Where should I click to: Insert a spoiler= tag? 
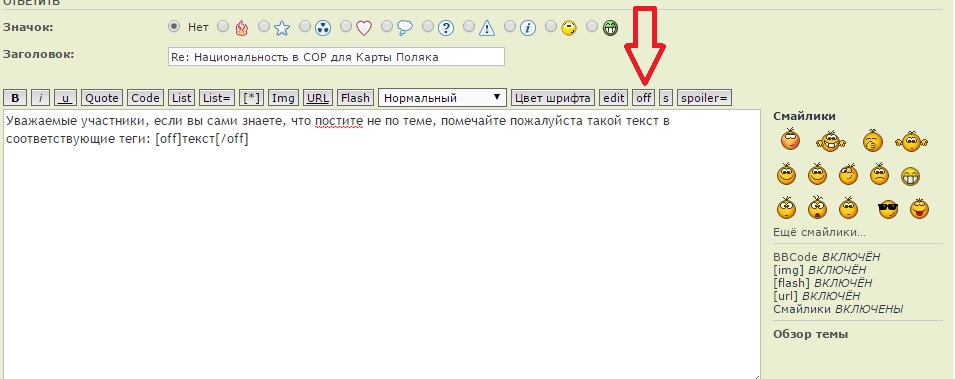(x=704, y=97)
